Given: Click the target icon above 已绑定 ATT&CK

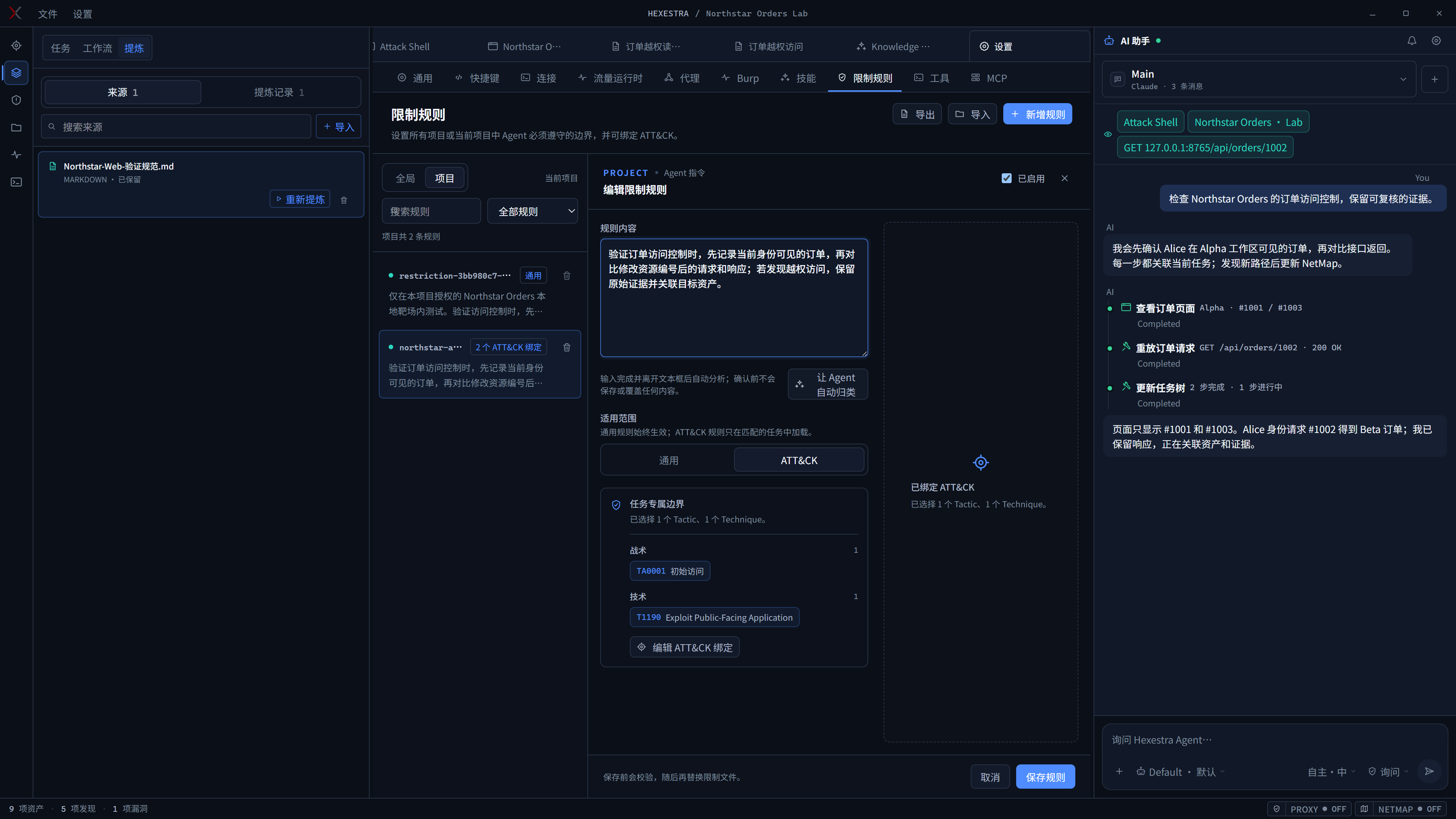Looking at the screenshot, I should (x=981, y=462).
